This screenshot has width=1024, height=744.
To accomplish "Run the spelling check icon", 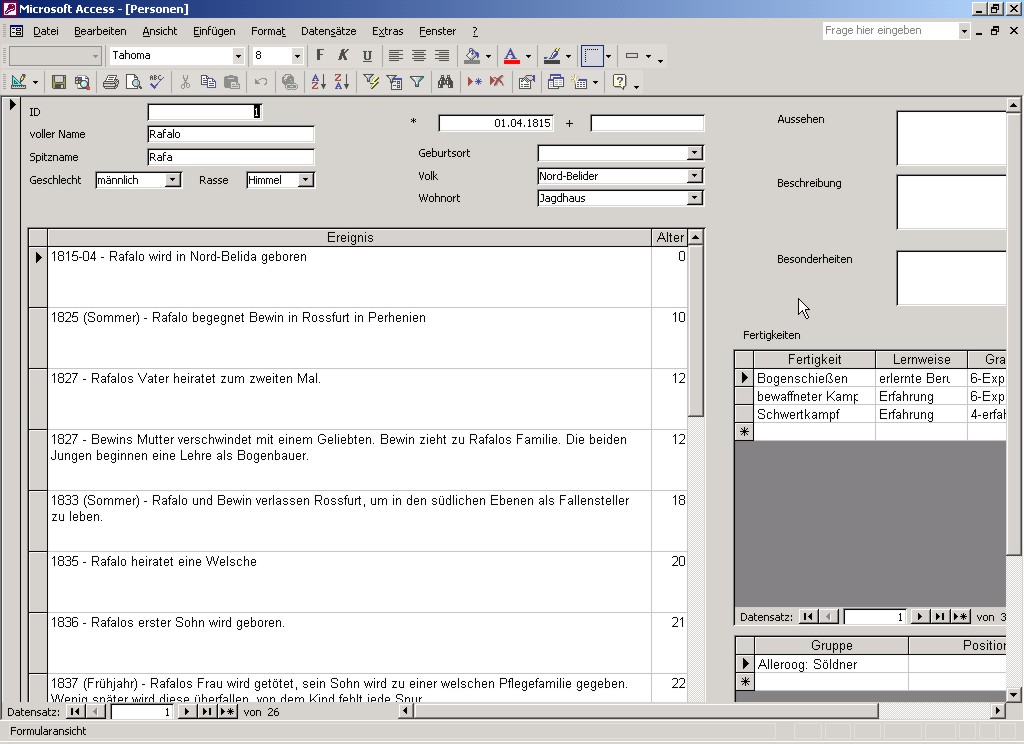I will [156, 82].
